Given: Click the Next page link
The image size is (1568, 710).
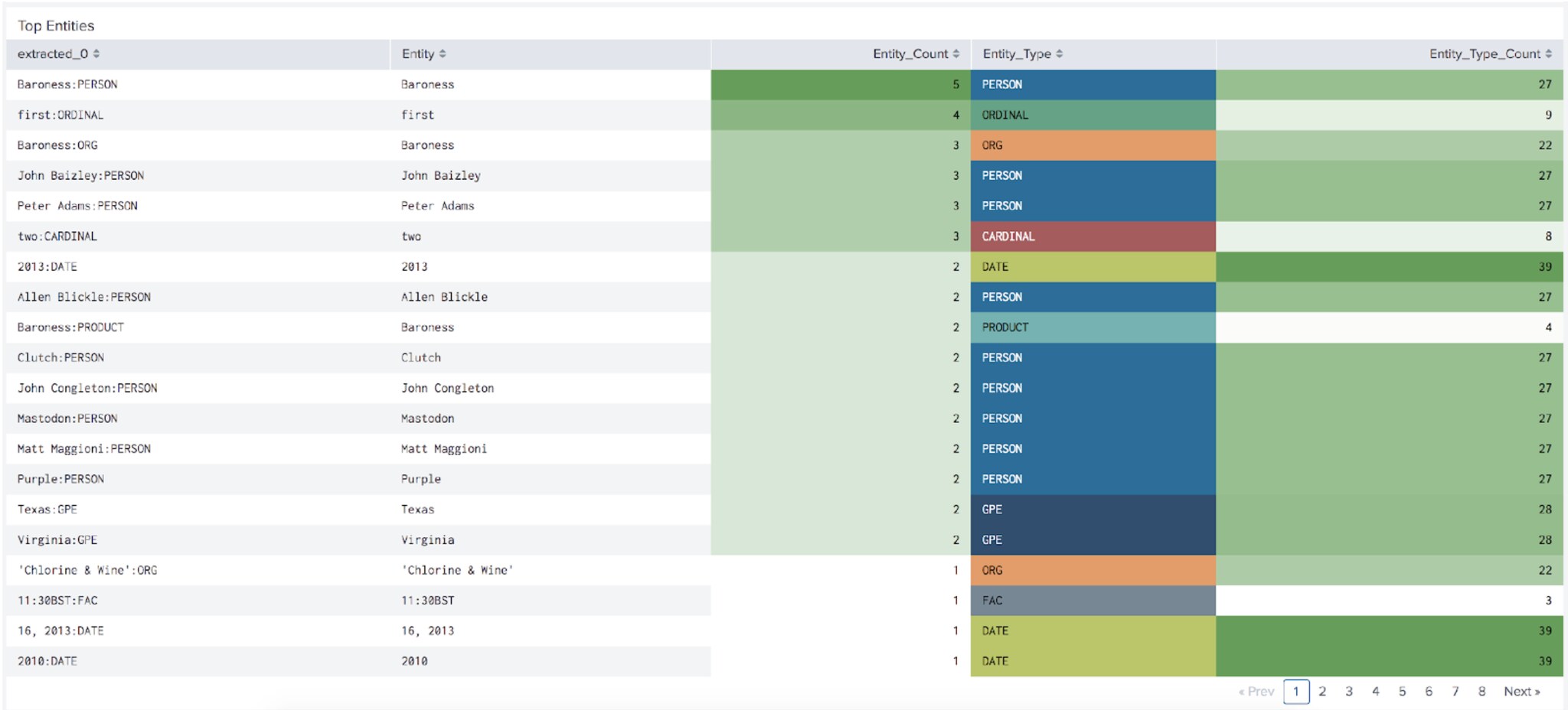Looking at the screenshot, I should [1521, 692].
